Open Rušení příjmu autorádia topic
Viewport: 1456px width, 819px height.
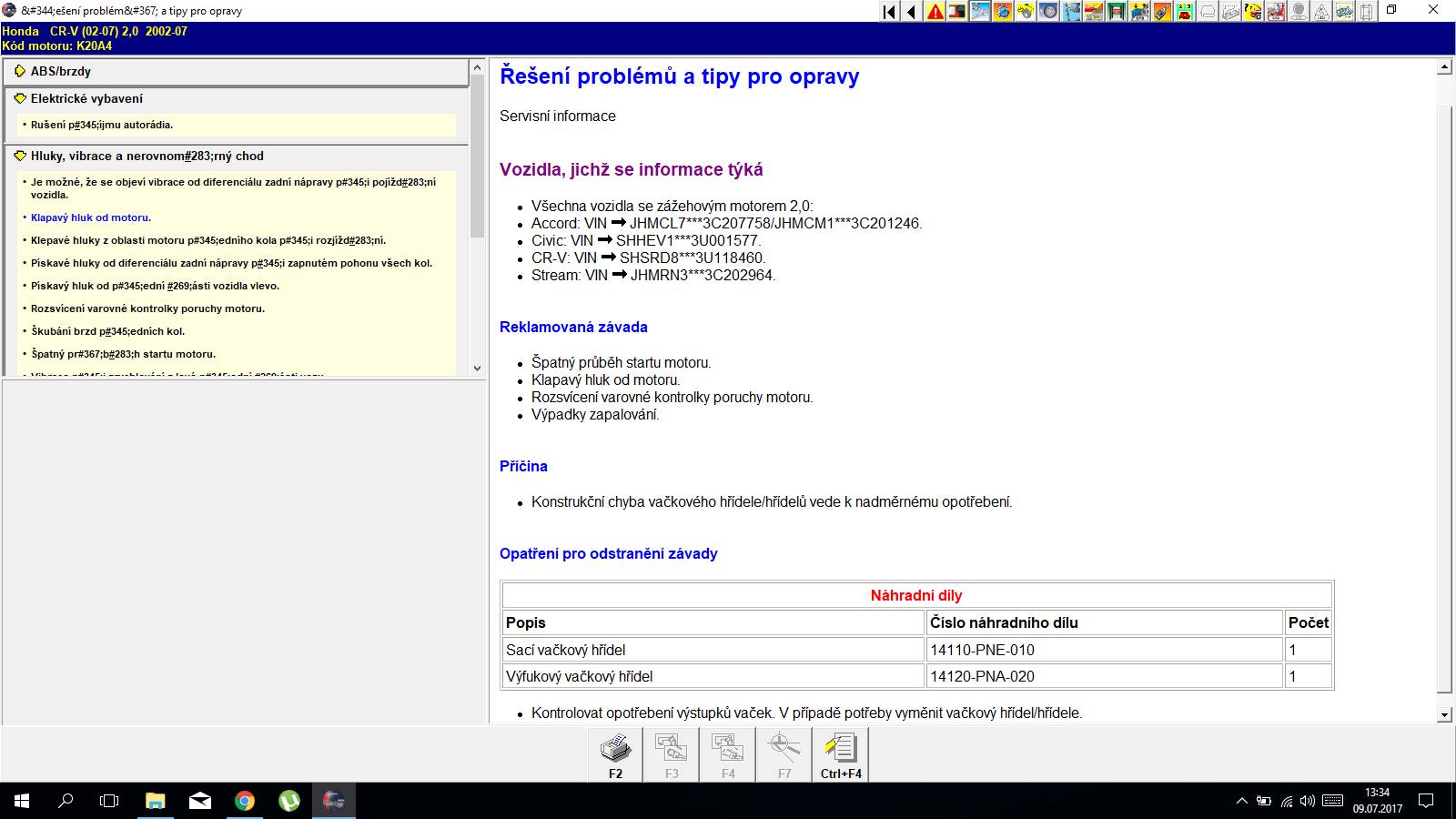click(x=102, y=125)
